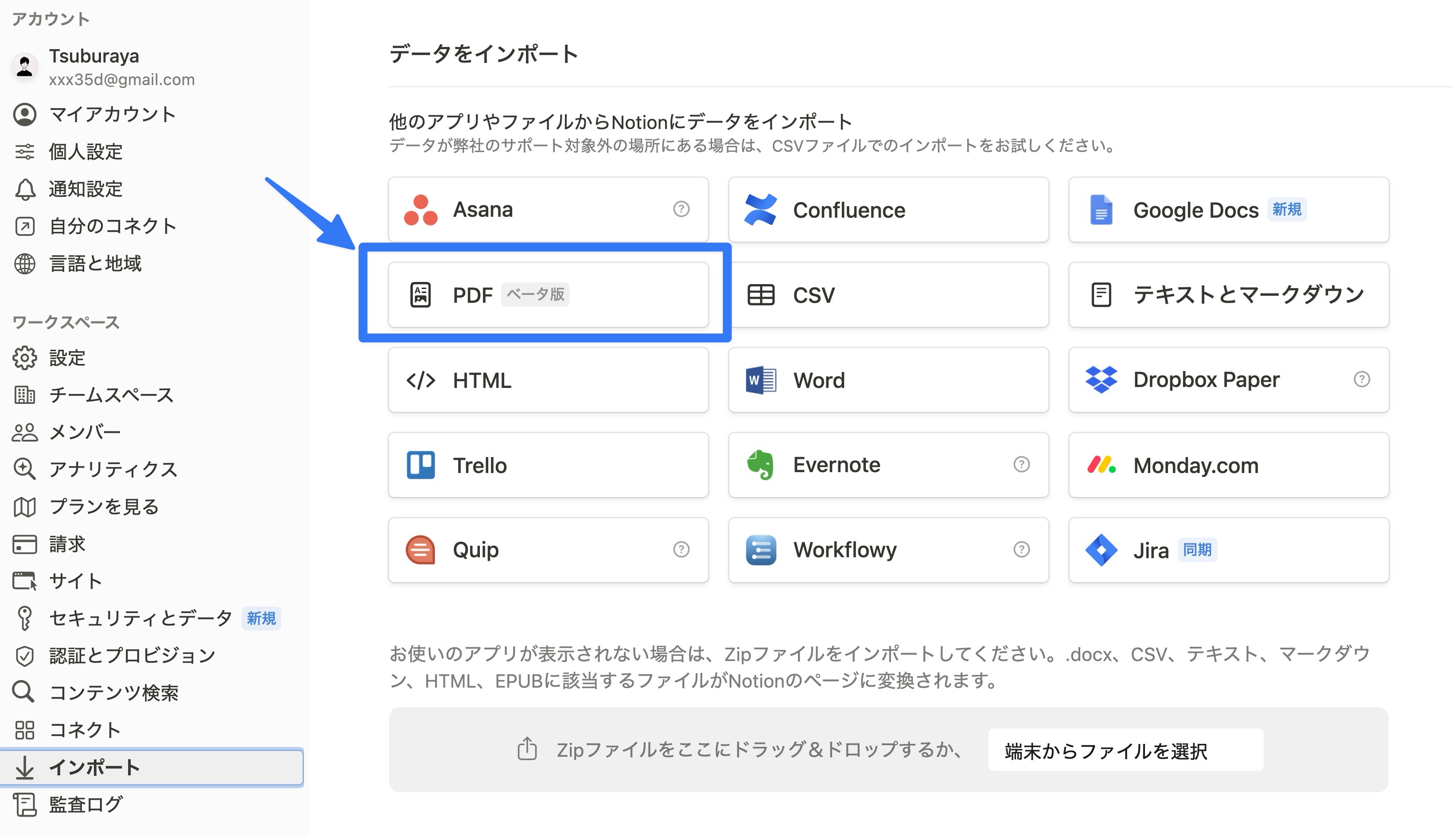1456x837 pixels.
Task: Open the メンバー settings page
Action: click(x=152, y=432)
